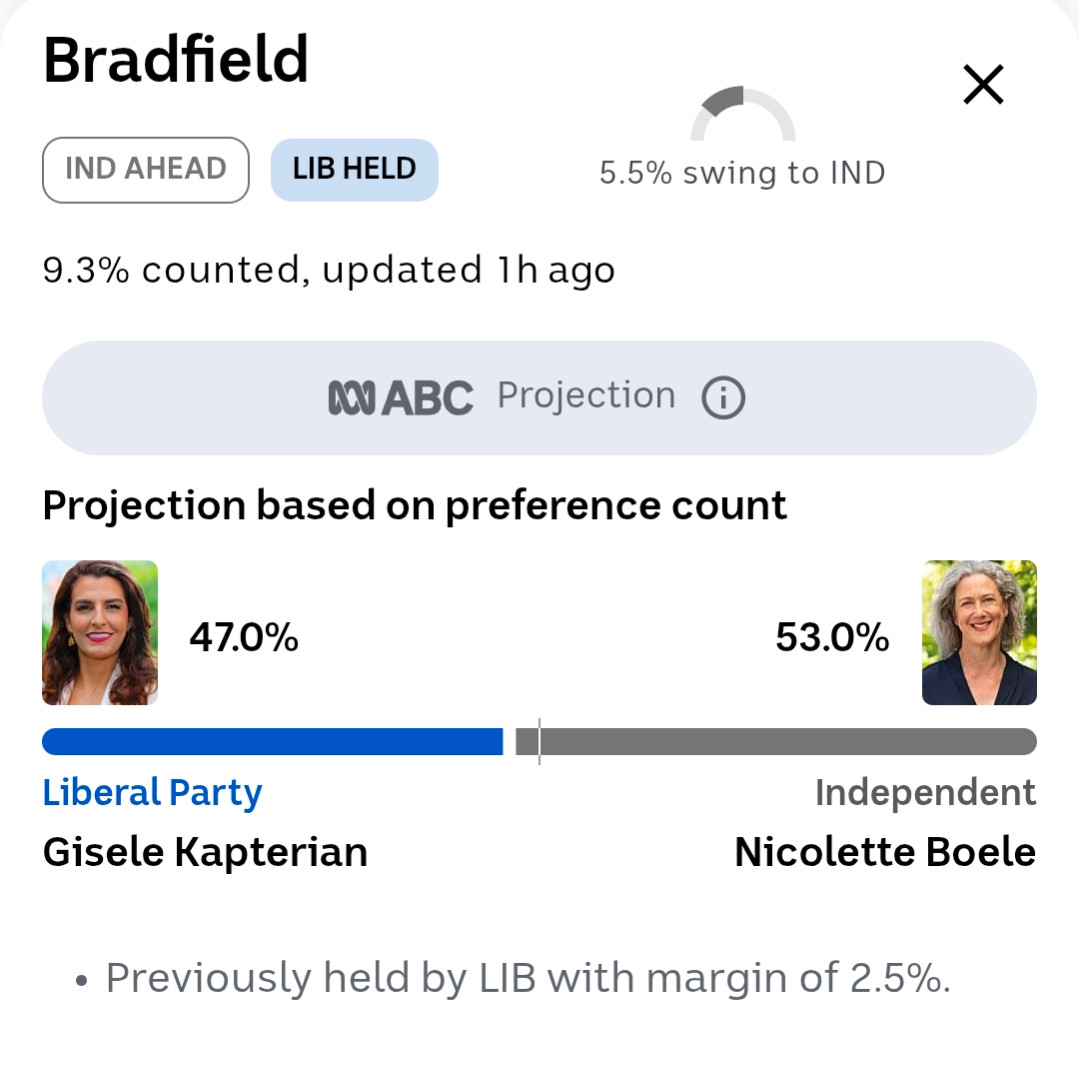Tap the IND AHEAD badge
Image resolution: width=1079 pixels, height=1089 pixels.
[x=146, y=170]
